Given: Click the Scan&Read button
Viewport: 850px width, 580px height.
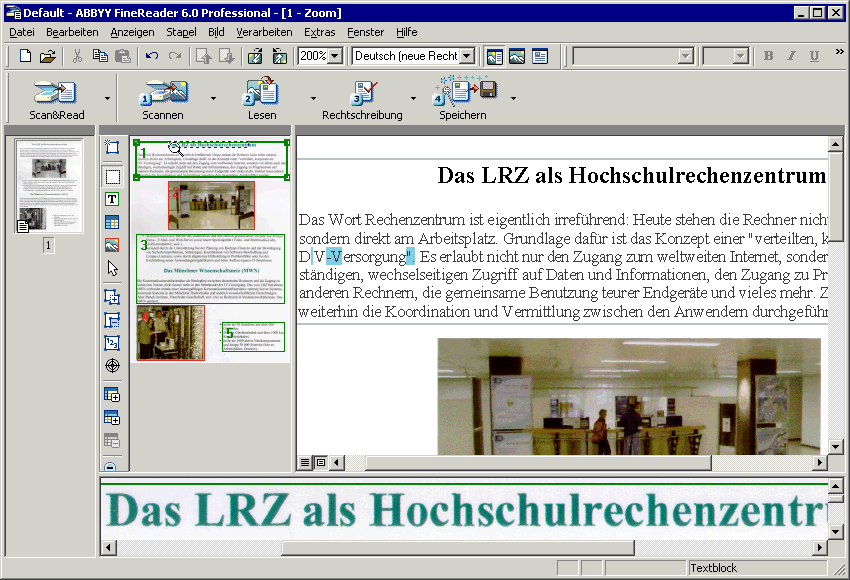Looking at the screenshot, I should 56,99.
